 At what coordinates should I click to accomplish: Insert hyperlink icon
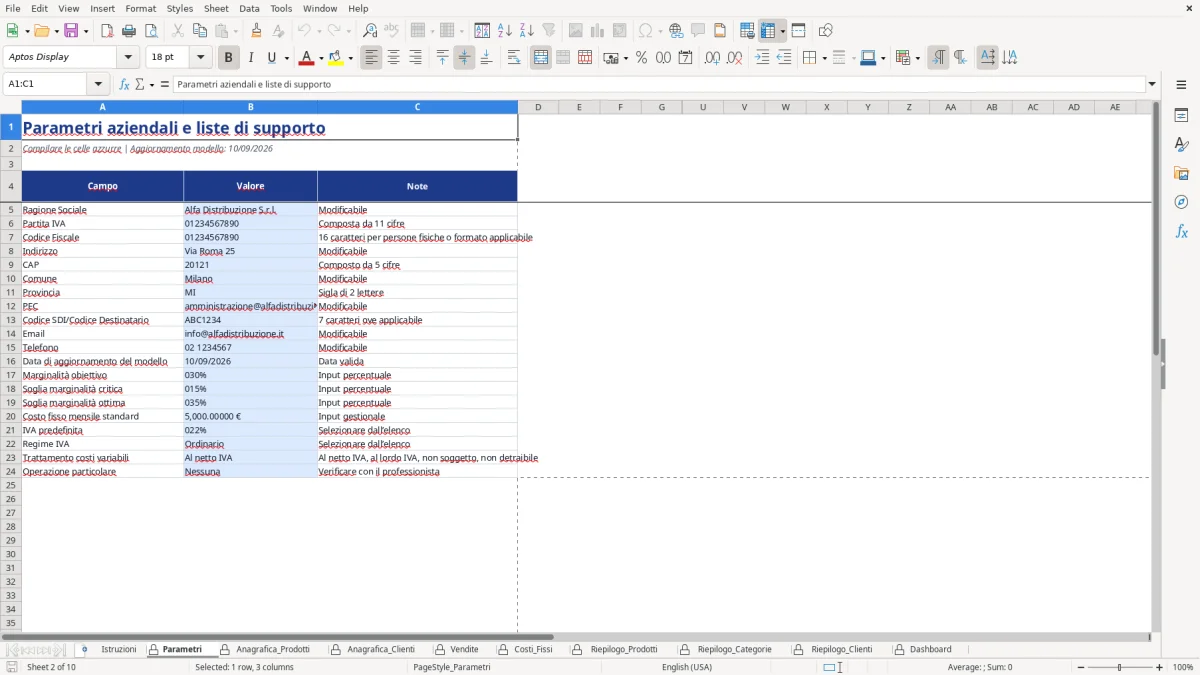click(x=676, y=31)
